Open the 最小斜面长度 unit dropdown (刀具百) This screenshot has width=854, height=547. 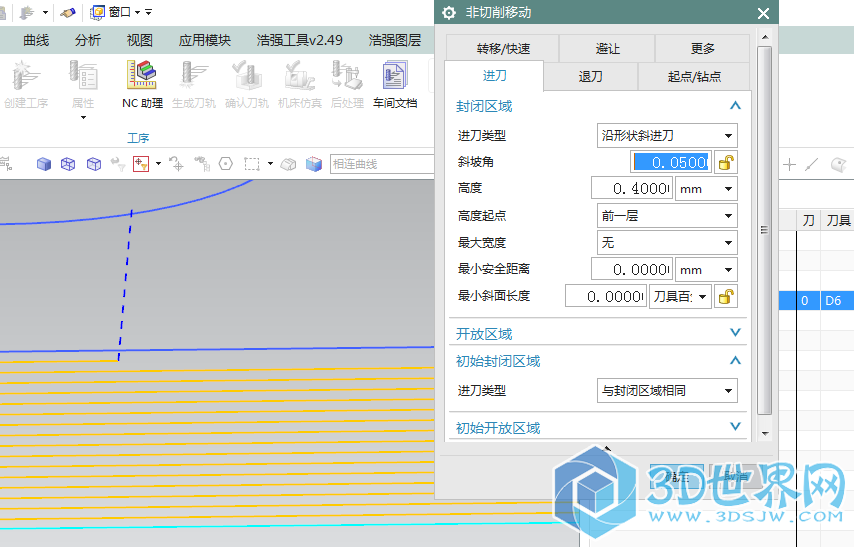680,296
